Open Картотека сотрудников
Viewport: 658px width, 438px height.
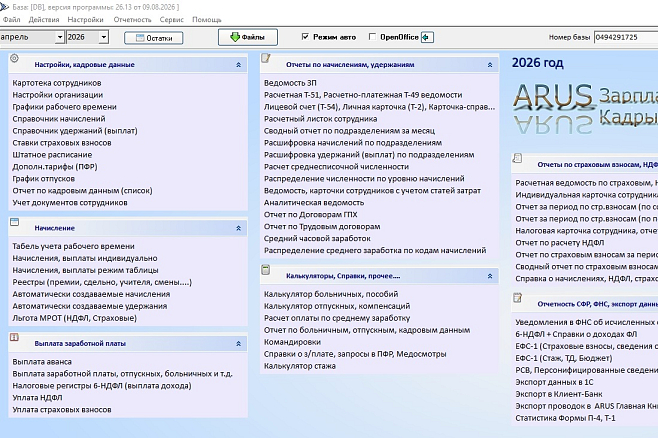(x=57, y=83)
